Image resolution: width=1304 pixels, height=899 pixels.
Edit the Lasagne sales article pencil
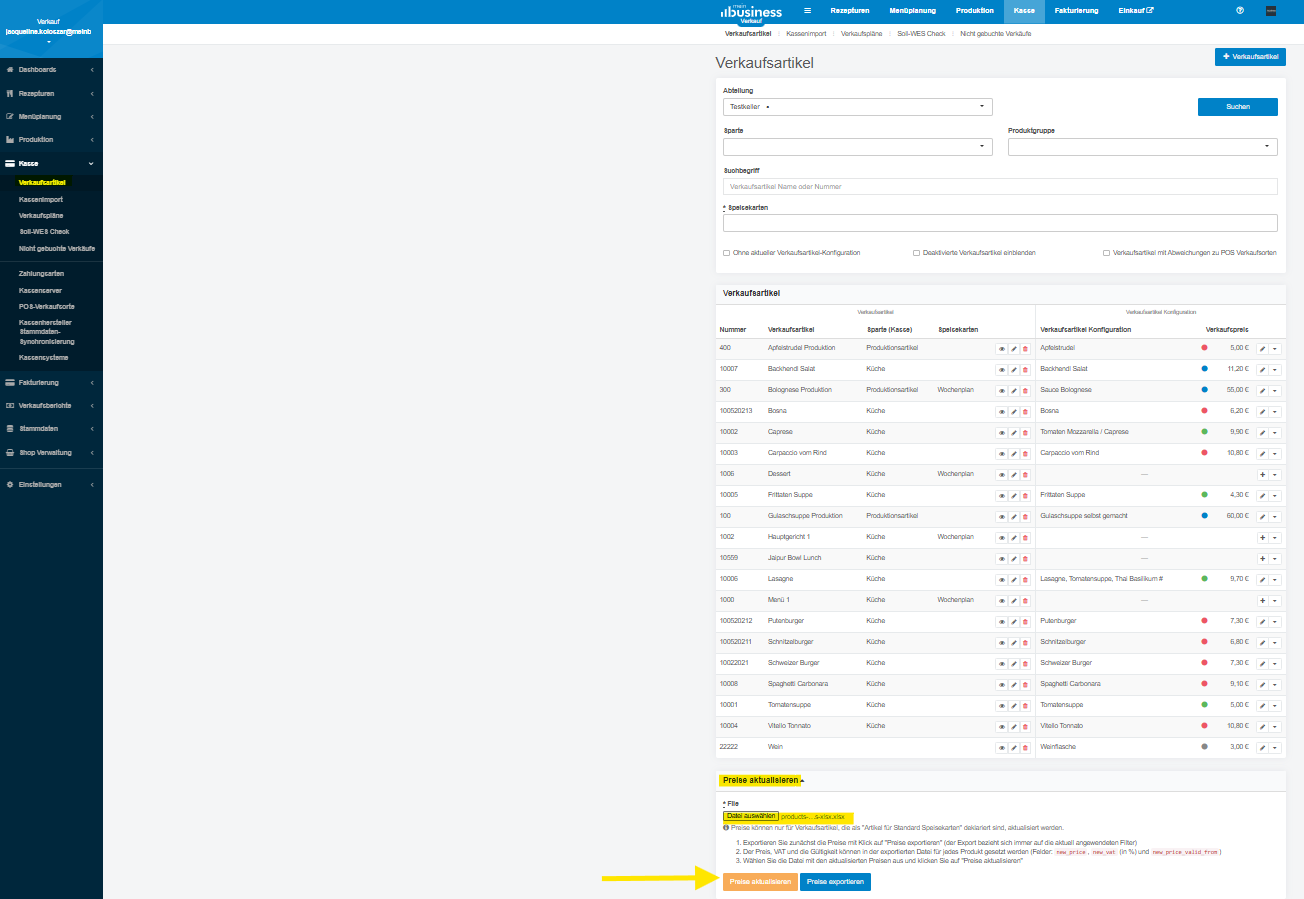1013,579
